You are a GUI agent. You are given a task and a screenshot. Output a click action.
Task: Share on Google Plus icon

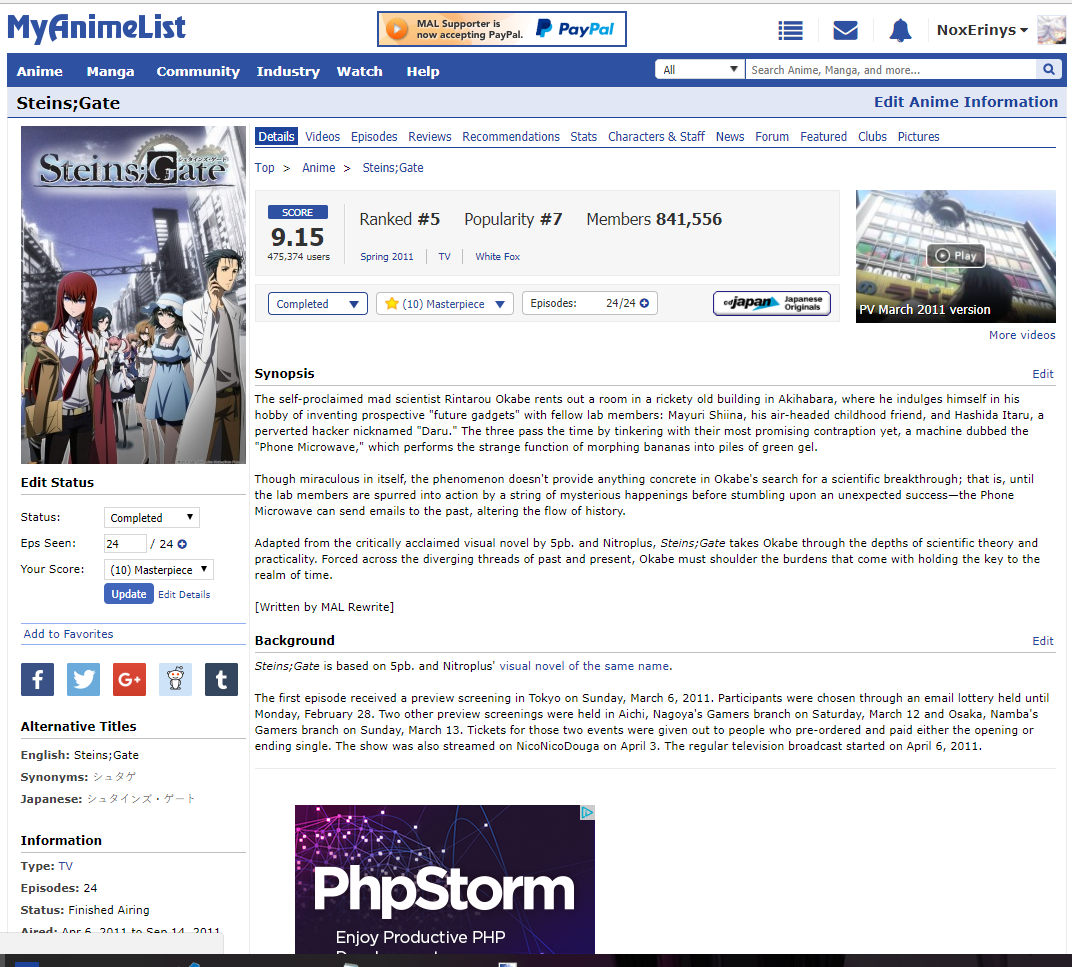point(129,679)
